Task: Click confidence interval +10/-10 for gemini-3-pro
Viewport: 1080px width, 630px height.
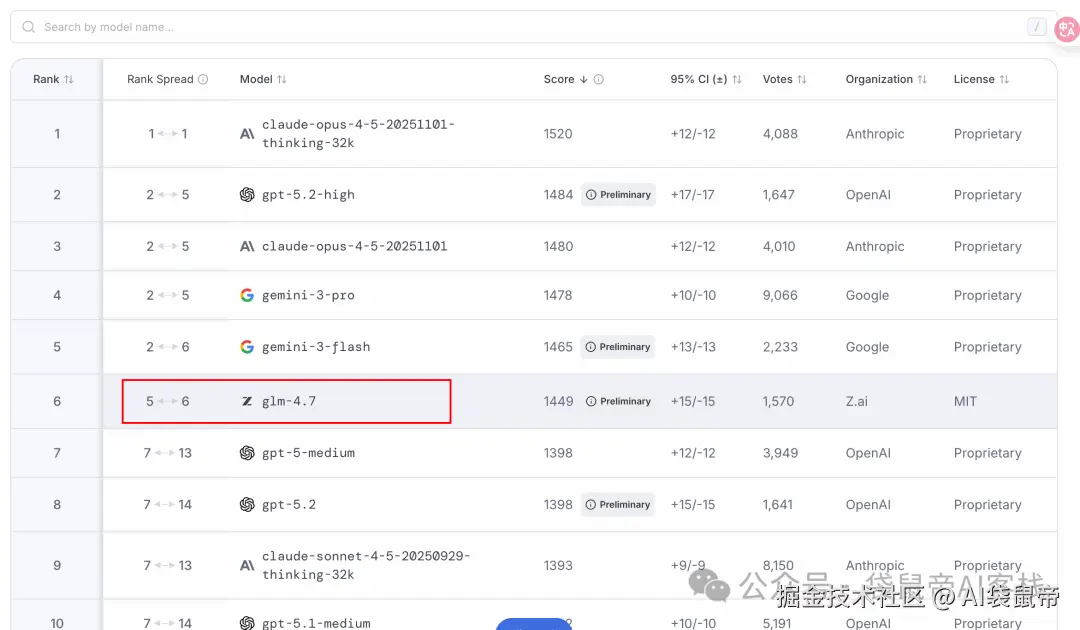Action: (693, 295)
